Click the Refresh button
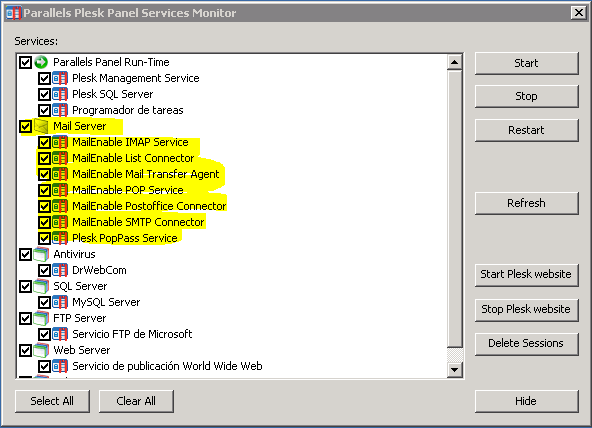The width and height of the screenshot is (592, 428). pos(526,203)
